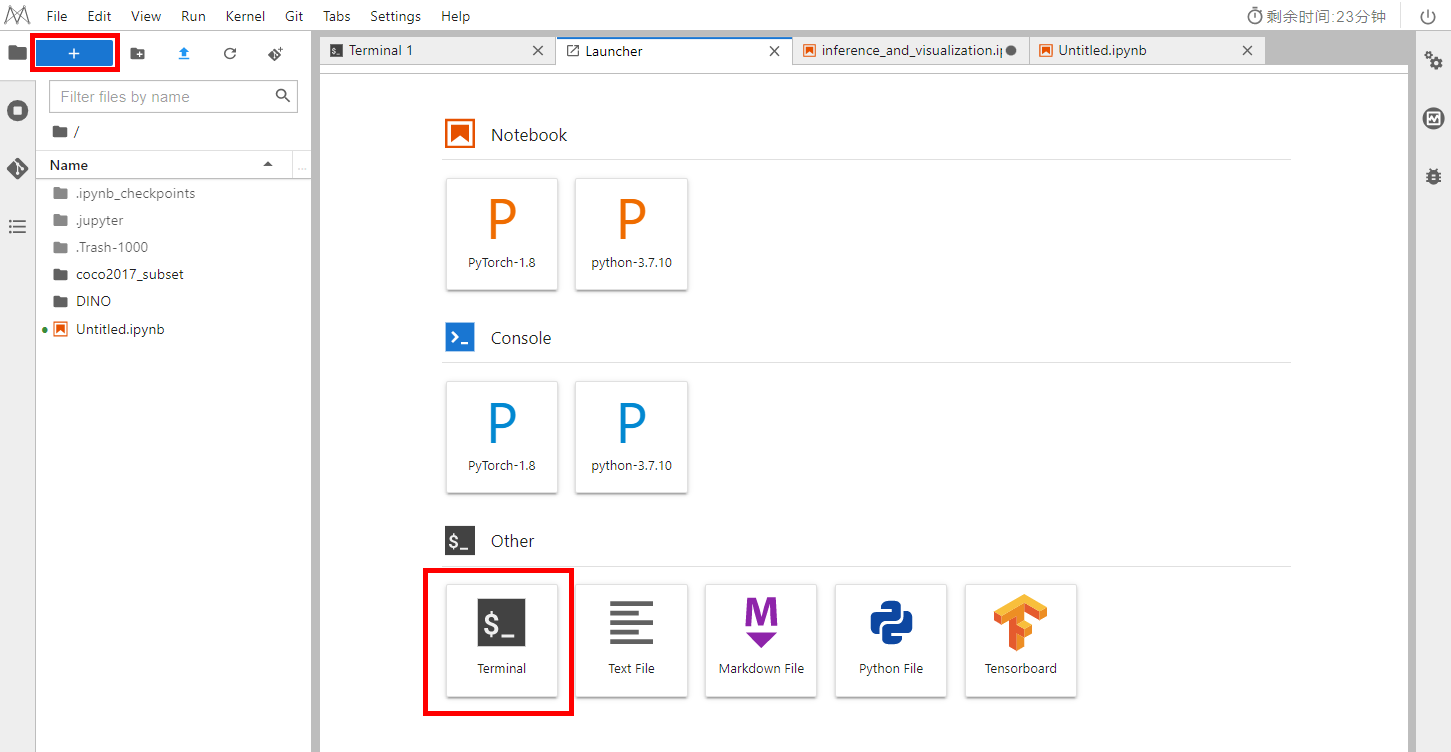Refresh the file list

[x=230, y=54]
